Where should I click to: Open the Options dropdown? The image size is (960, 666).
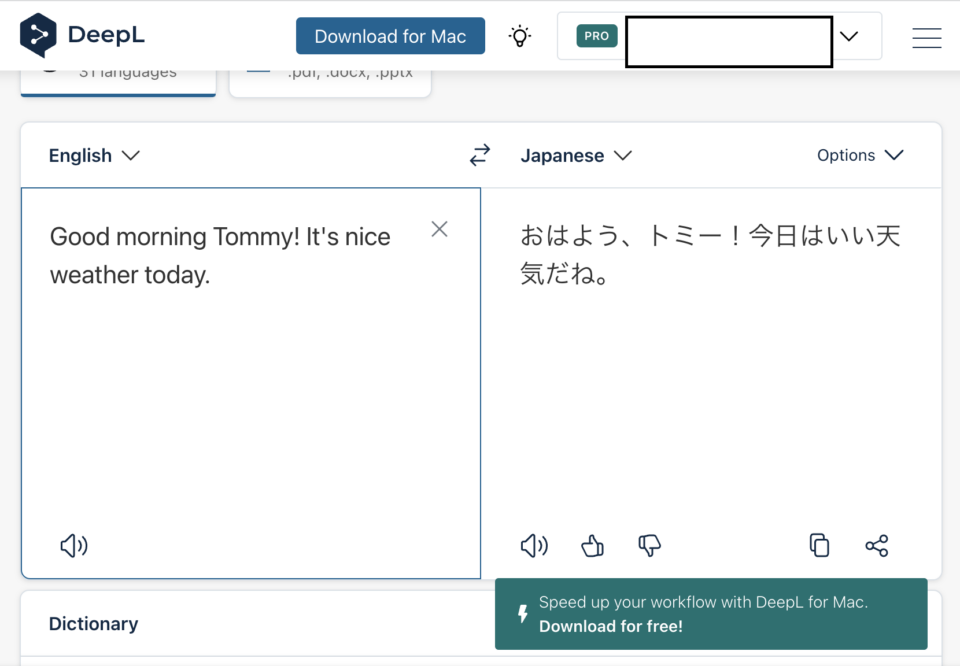coord(859,155)
